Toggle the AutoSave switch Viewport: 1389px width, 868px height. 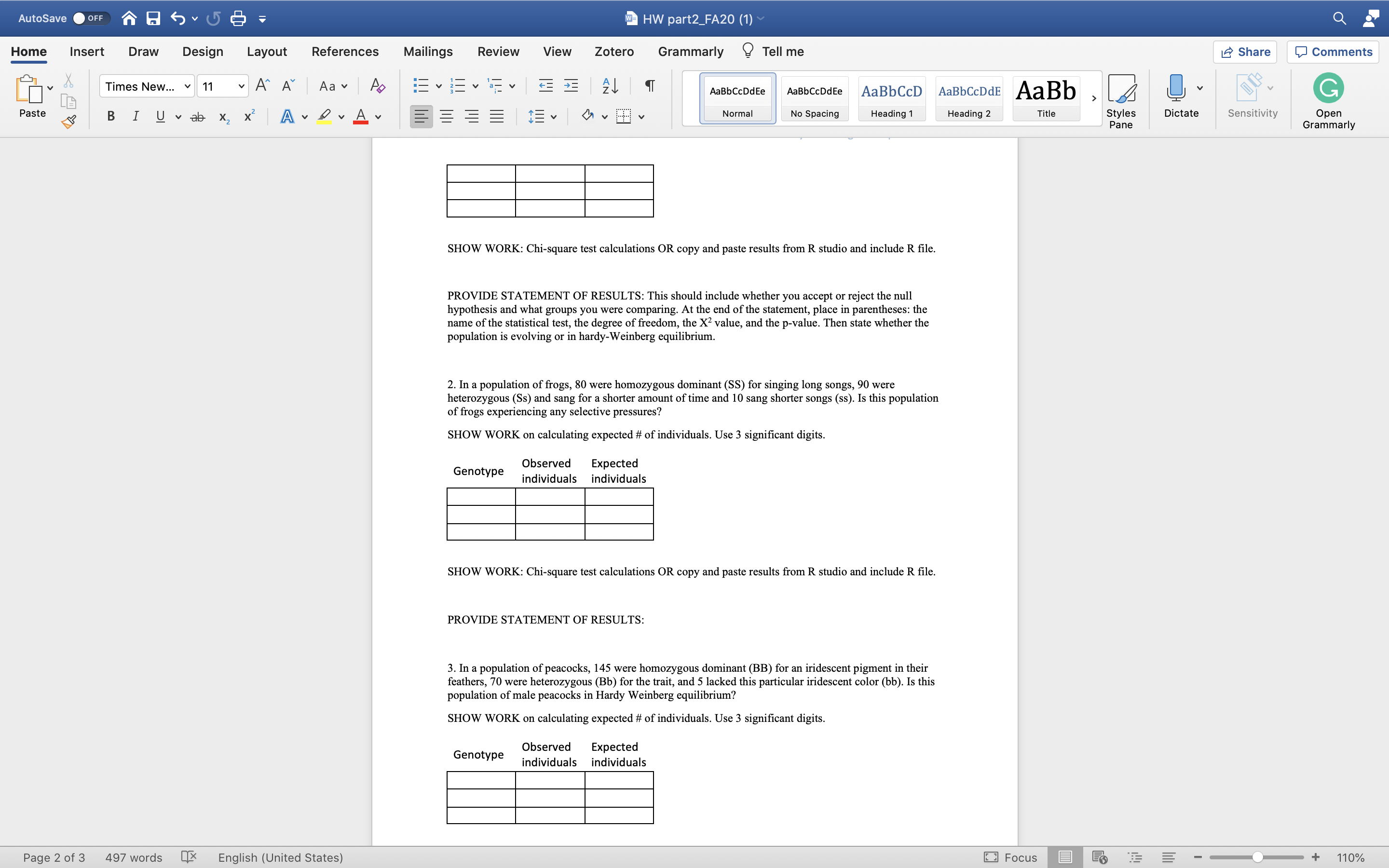pos(91,18)
